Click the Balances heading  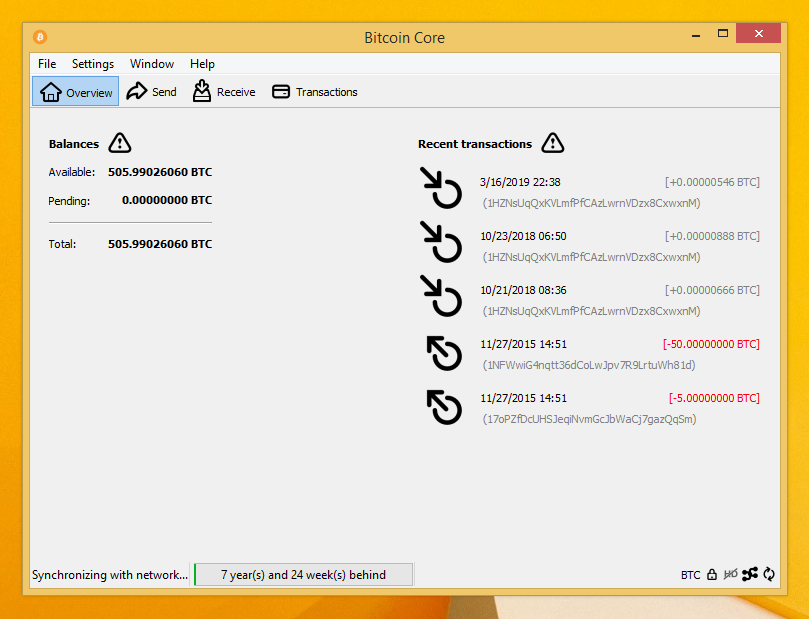click(74, 144)
